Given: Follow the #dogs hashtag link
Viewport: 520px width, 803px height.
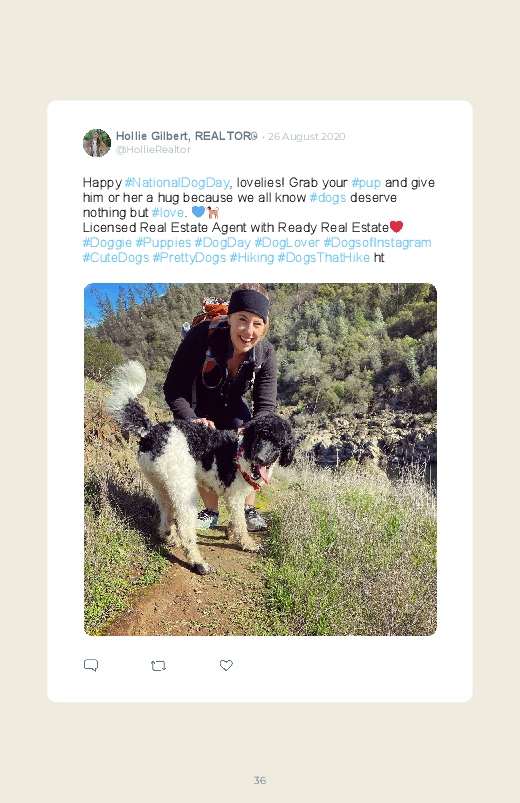Looking at the screenshot, I should (x=328, y=198).
